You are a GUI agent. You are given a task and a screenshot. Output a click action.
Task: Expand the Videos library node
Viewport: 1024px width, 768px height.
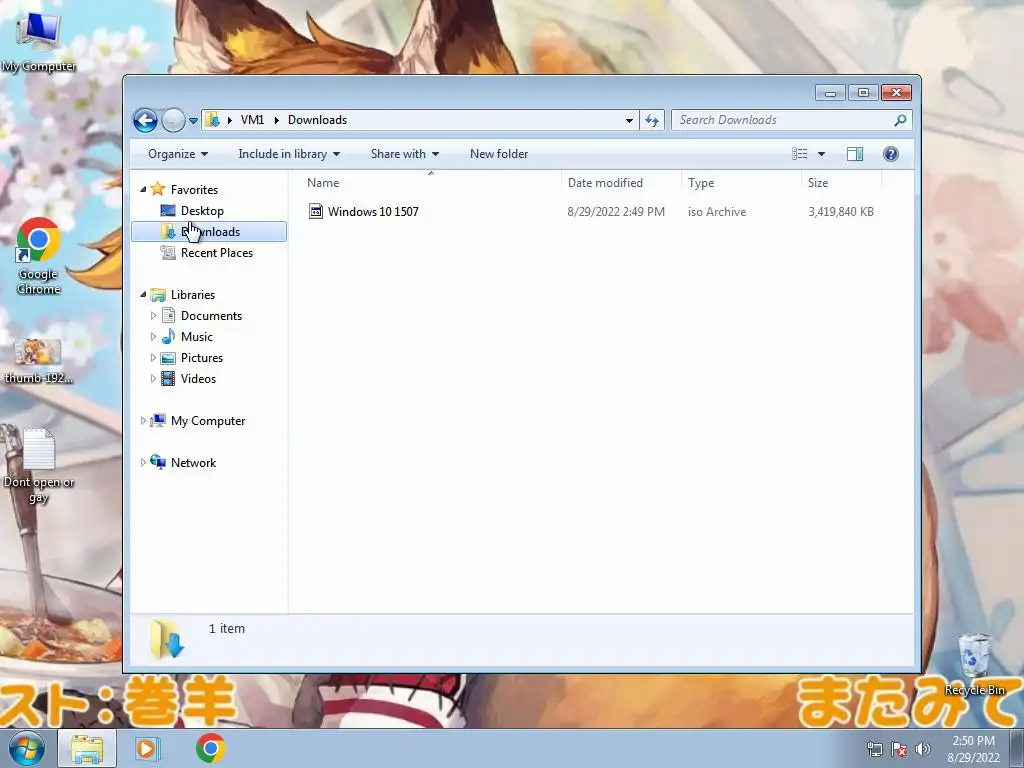pyautogui.click(x=153, y=378)
